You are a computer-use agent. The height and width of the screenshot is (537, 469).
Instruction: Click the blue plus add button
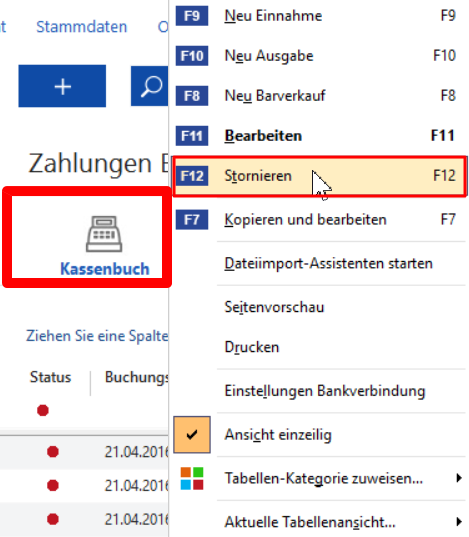click(62, 86)
